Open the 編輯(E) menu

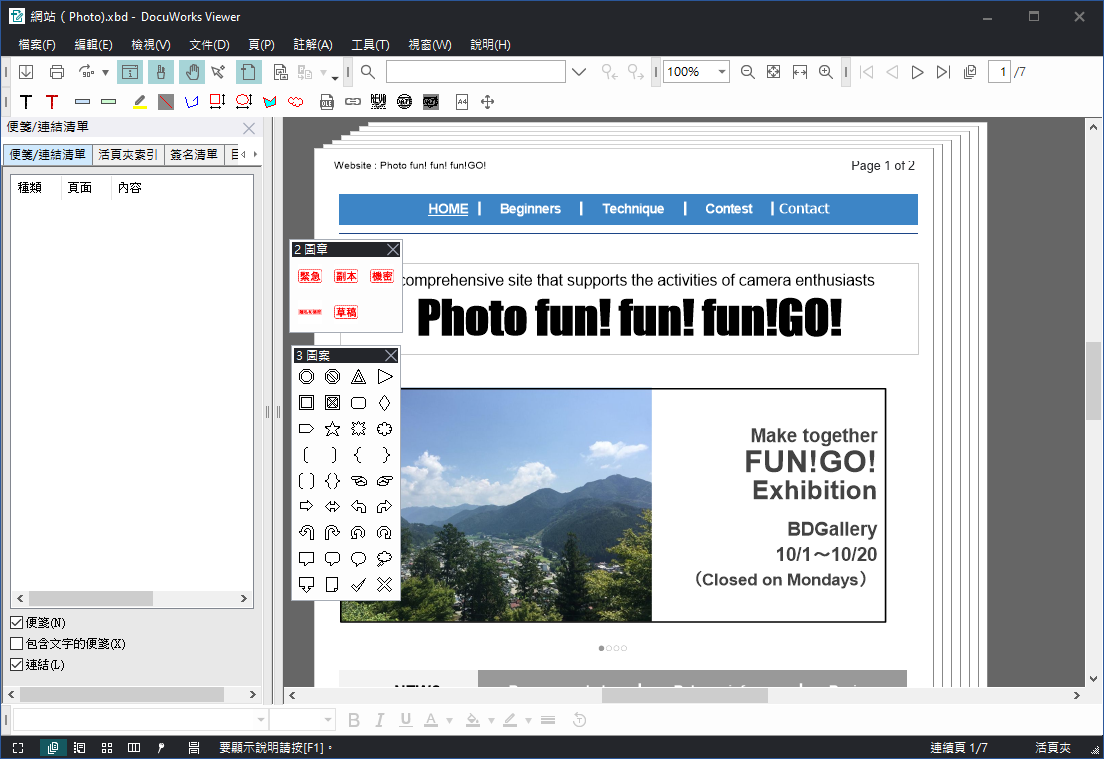tap(94, 44)
